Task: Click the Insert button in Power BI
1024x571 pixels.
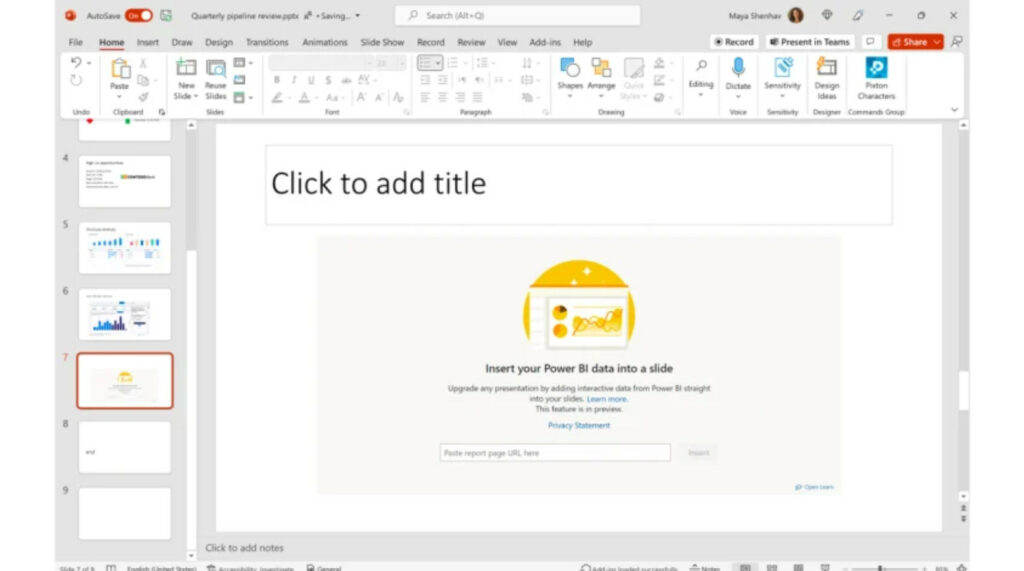Action: 698,453
